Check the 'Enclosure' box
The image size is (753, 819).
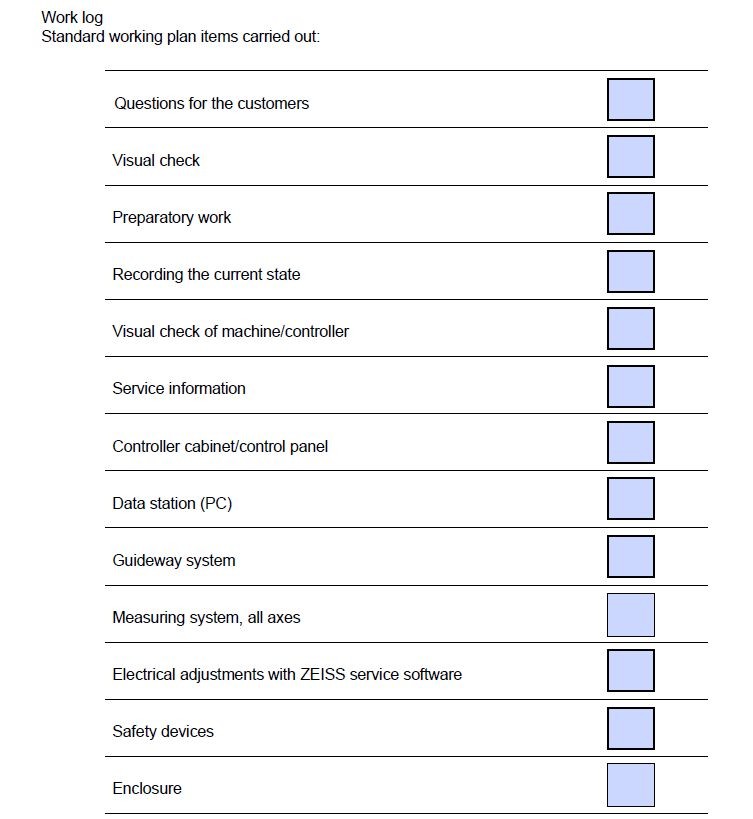pyautogui.click(x=630, y=785)
